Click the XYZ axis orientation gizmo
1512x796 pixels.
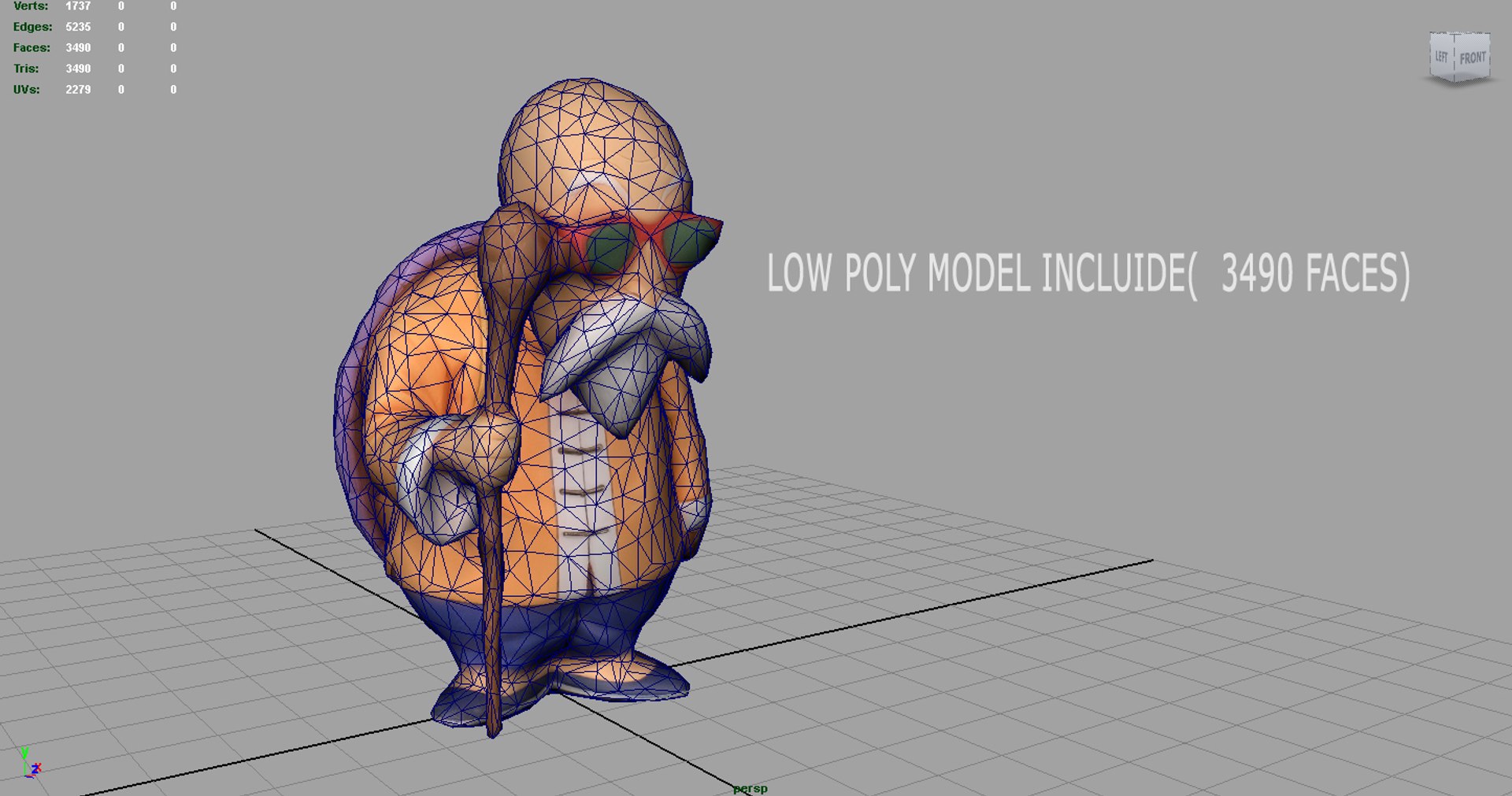[x=30, y=762]
